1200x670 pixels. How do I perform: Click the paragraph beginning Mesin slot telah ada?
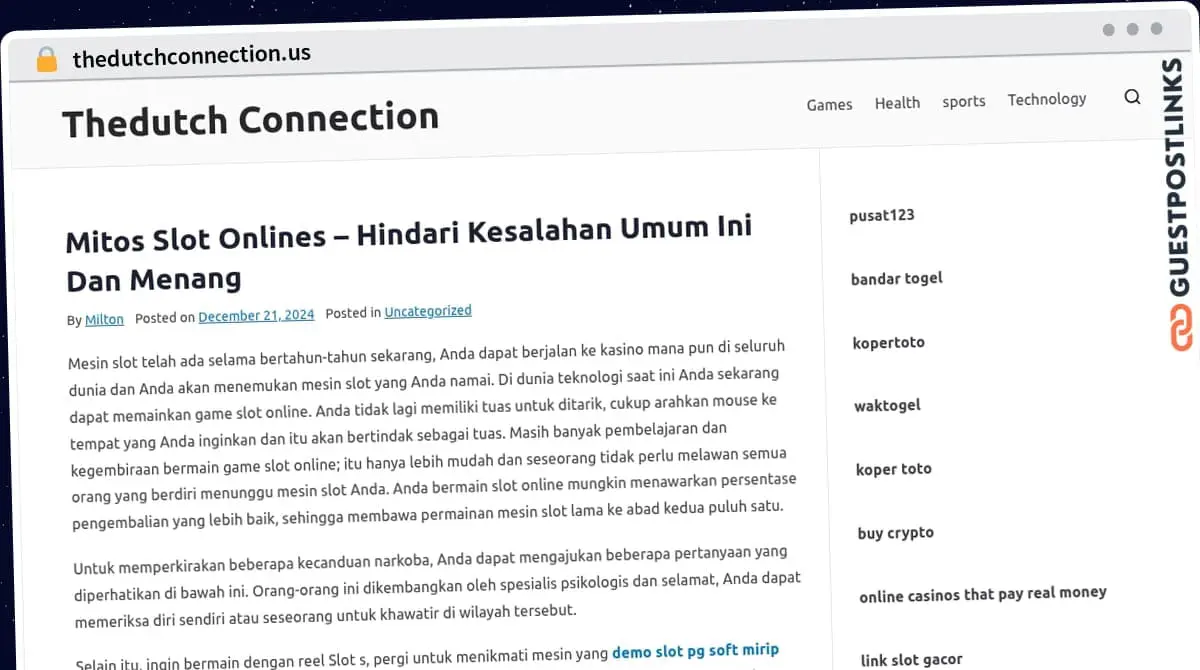(x=433, y=436)
